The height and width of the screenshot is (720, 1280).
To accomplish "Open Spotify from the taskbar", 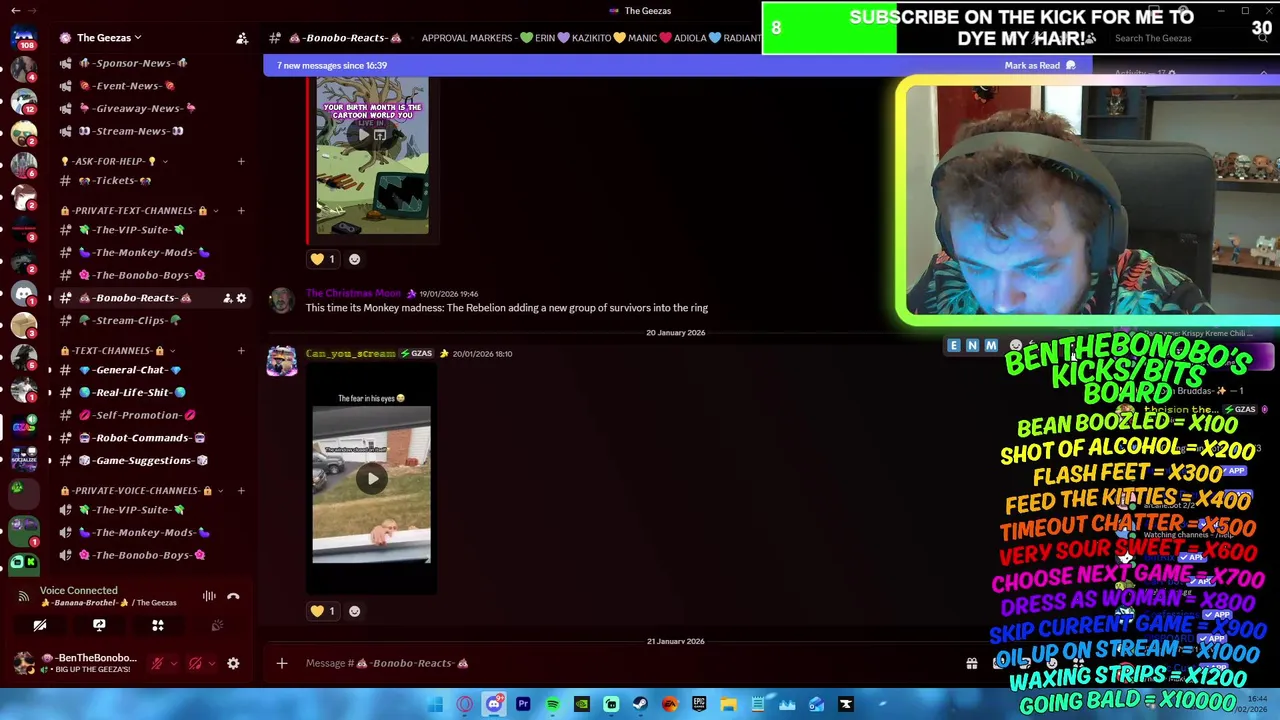I will pyautogui.click(x=552, y=705).
